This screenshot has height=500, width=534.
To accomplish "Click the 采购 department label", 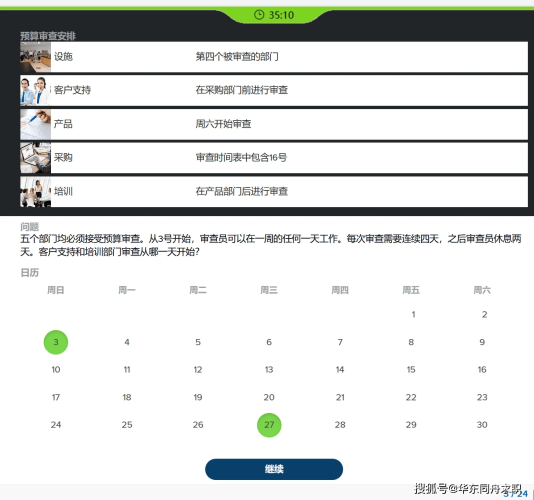I will pyautogui.click(x=63, y=157).
